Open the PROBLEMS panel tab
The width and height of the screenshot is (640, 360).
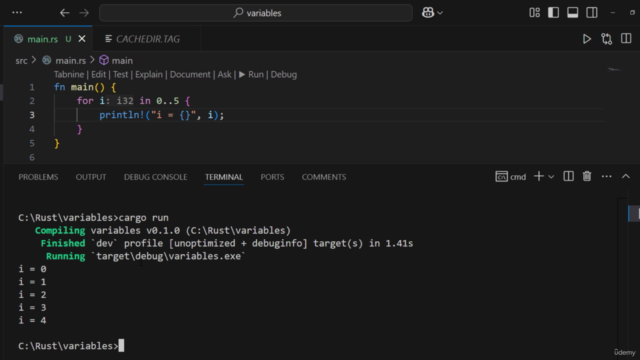click(38, 177)
